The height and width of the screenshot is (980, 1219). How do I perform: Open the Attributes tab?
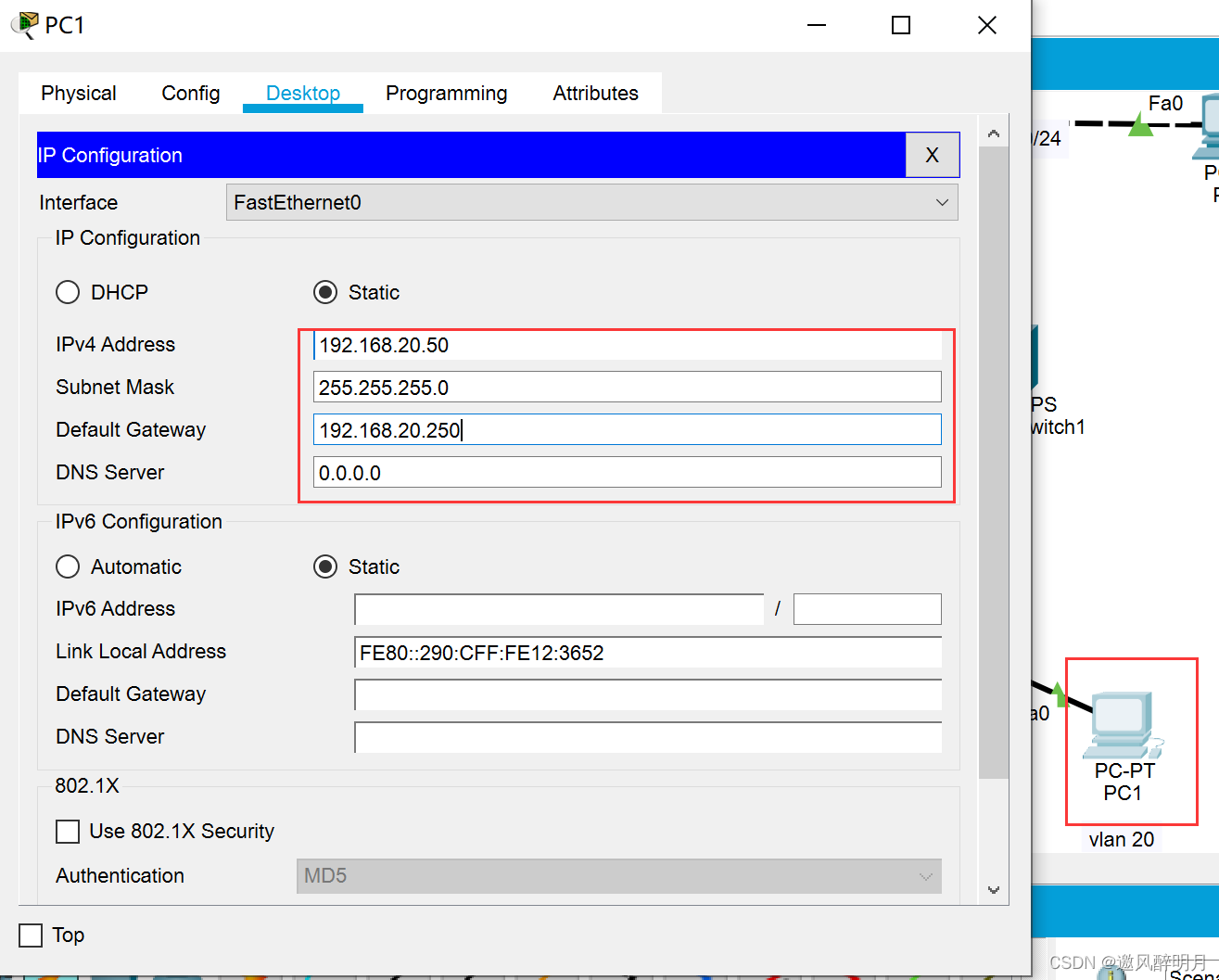point(595,94)
